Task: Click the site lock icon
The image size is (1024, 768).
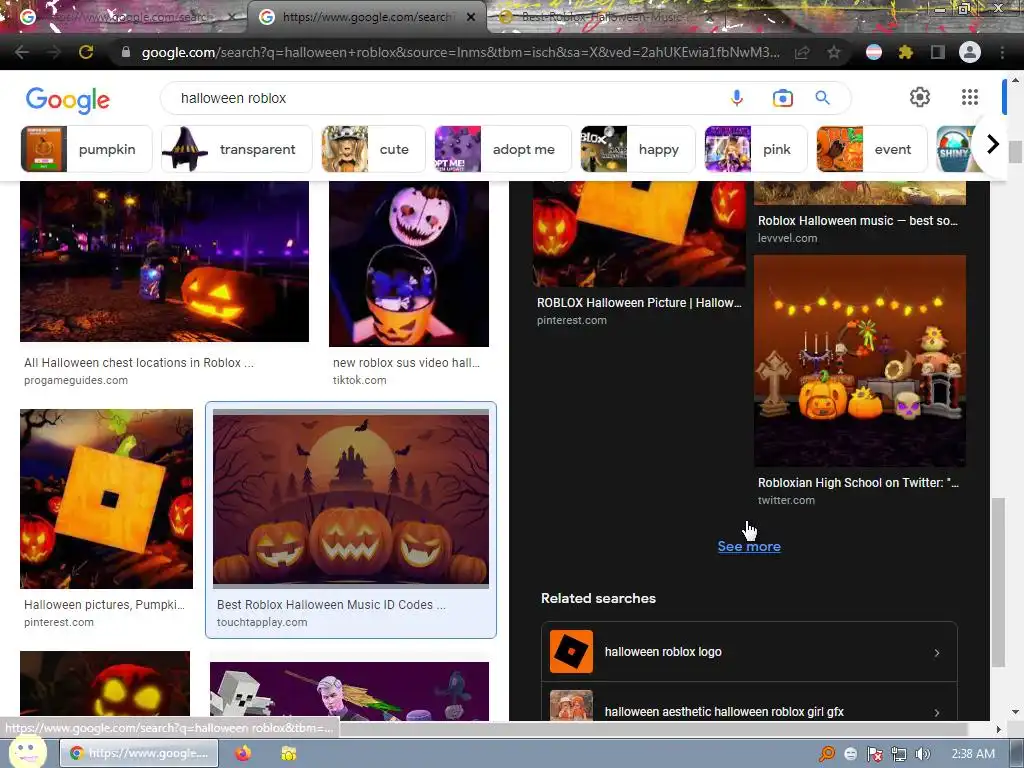Action: tap(126, 52)
